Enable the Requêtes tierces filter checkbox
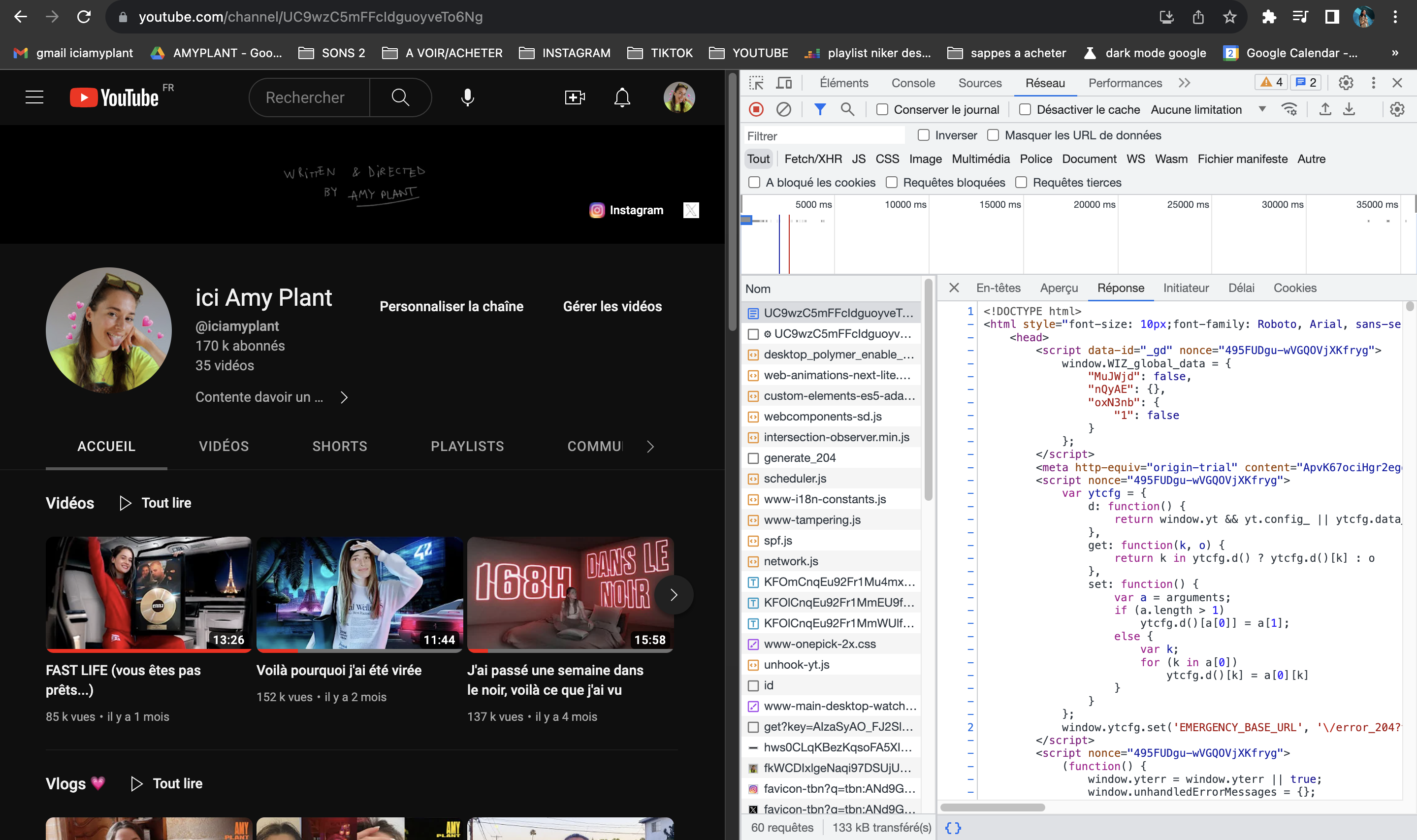Screen dimensions: 1417x840 coord(1022,182)
